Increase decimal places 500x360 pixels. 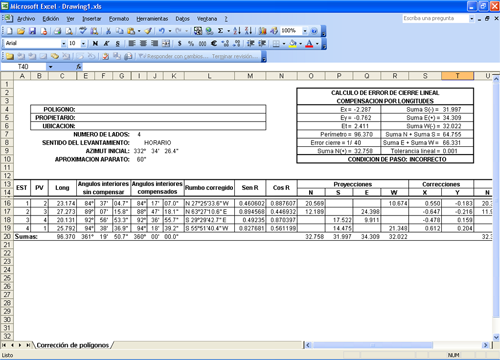225,43
